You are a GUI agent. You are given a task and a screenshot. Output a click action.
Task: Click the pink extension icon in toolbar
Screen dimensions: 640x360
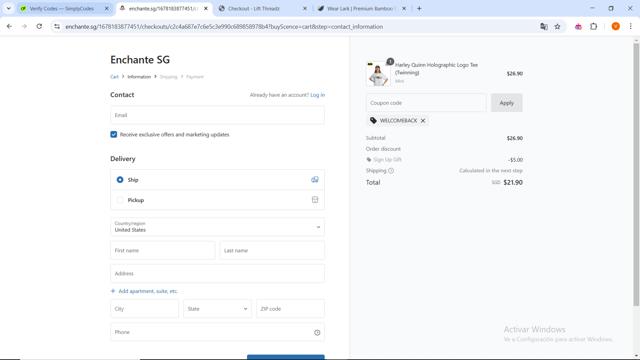(x=578, y=27)
